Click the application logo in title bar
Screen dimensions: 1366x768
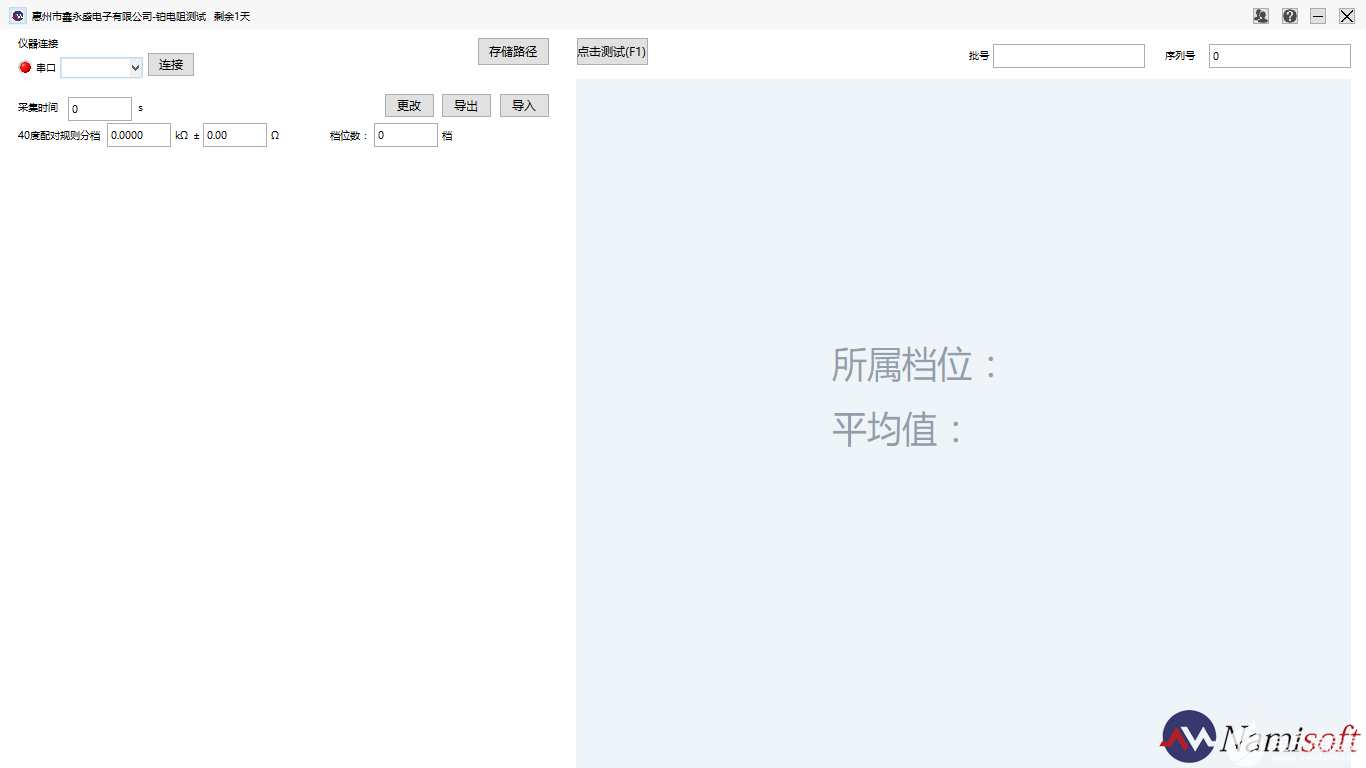(x=18, y=16)
